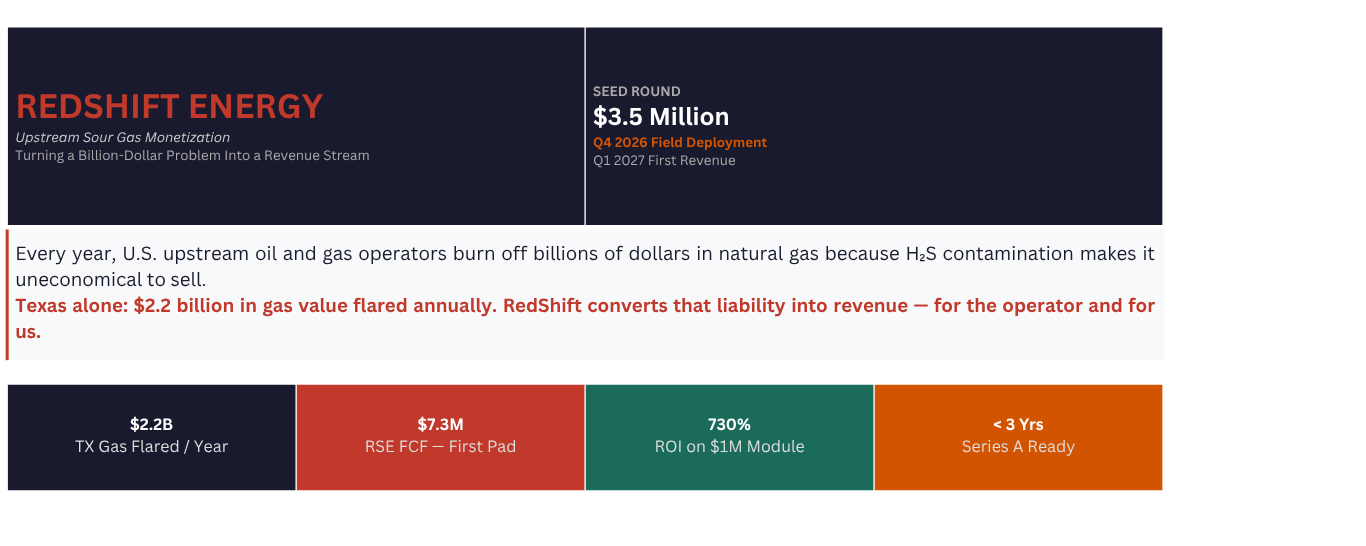The image size is (1366, 546).
Task: Select the 'TX Gas Flared / Year' label
Action: pos(152,446)
